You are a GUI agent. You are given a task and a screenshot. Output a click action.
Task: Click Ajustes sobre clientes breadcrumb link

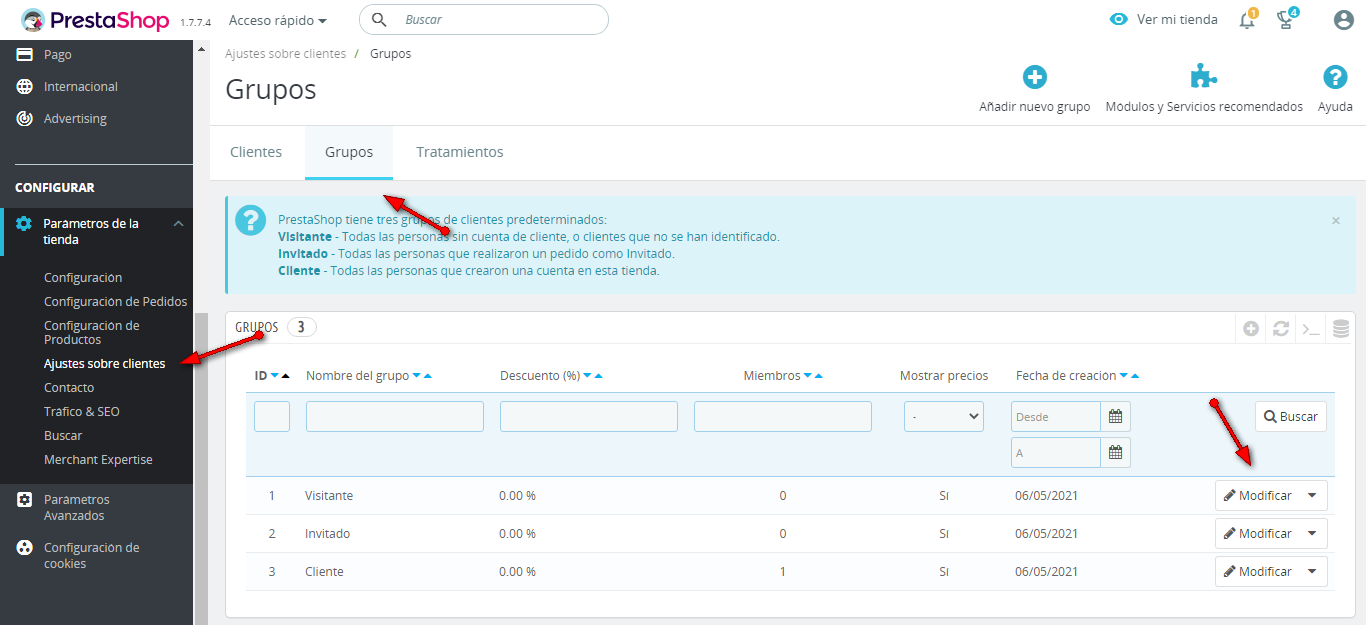click(x=286, y=54)
